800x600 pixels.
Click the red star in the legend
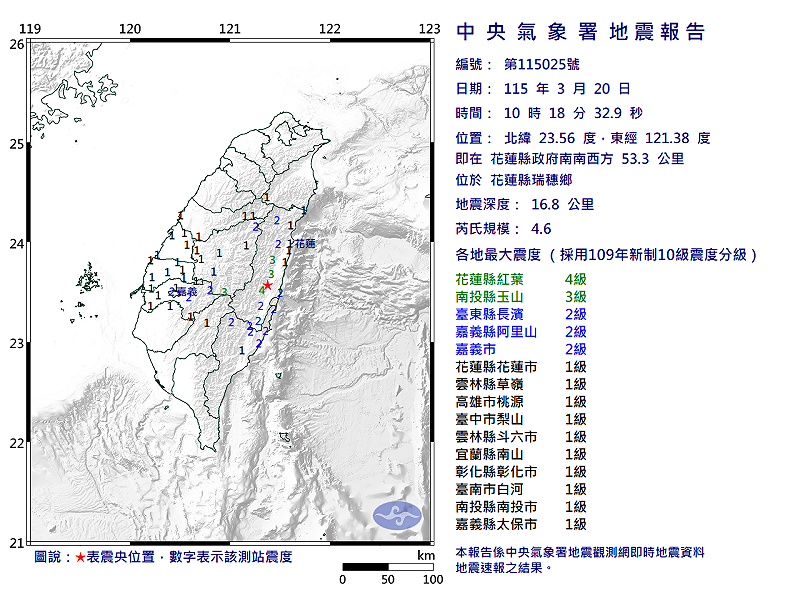click(82, 557)
